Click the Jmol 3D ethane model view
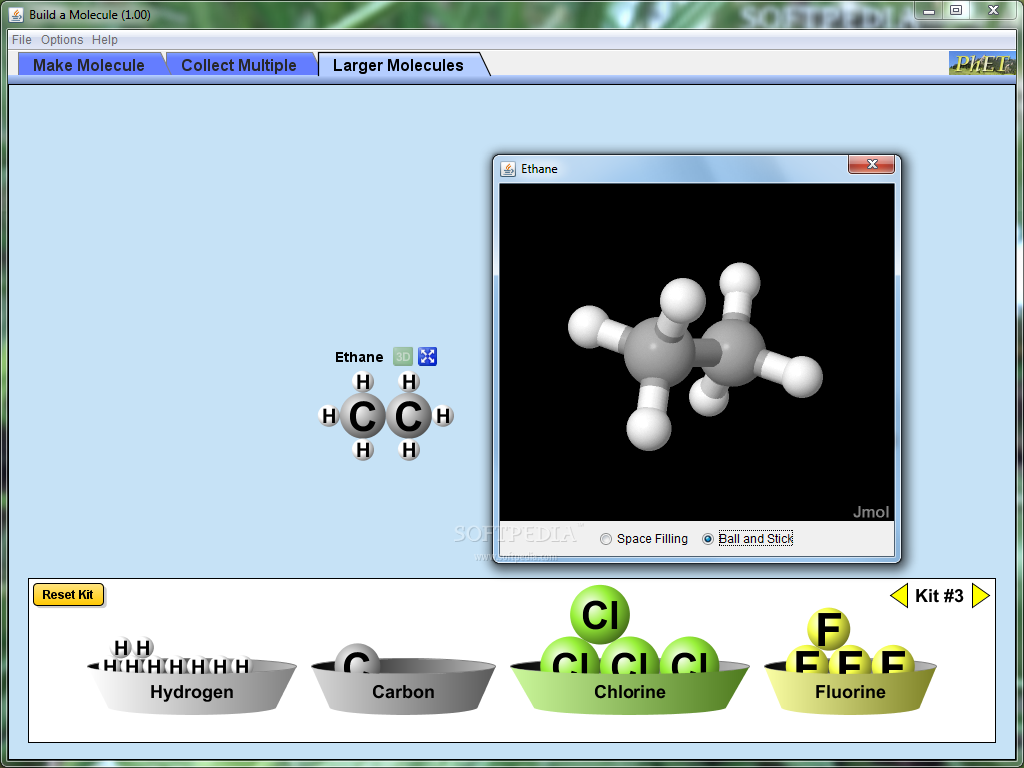 697,351
